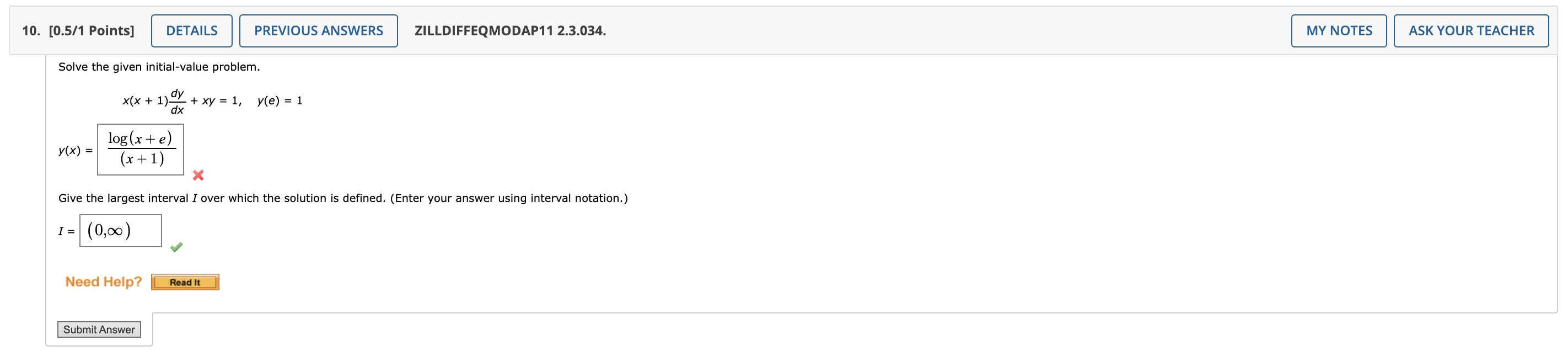Click the interval notation instruction text
Screen dimensions: 1568x351
[343, 197]
